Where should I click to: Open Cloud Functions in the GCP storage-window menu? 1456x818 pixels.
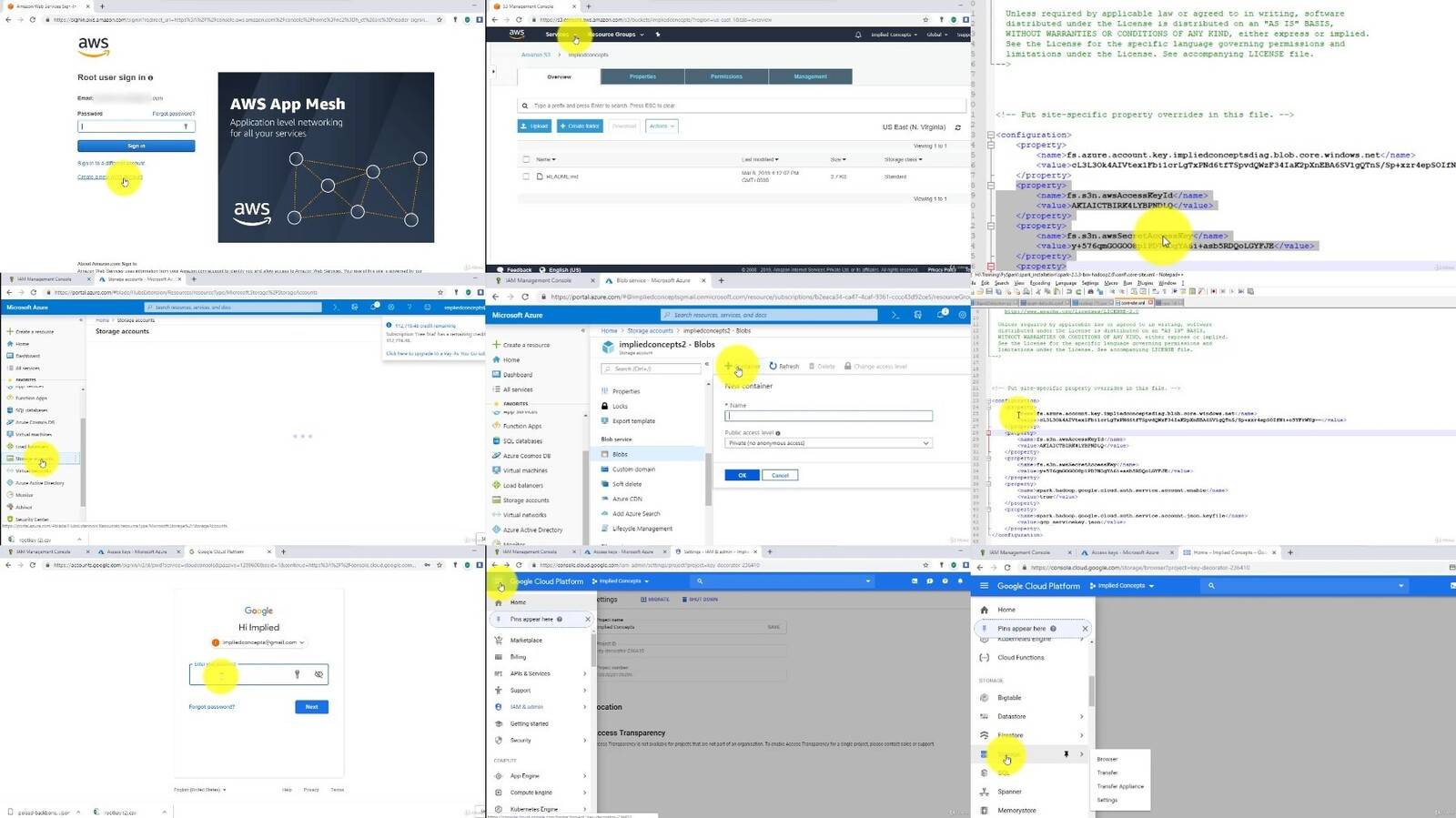tap(1012, 658)
